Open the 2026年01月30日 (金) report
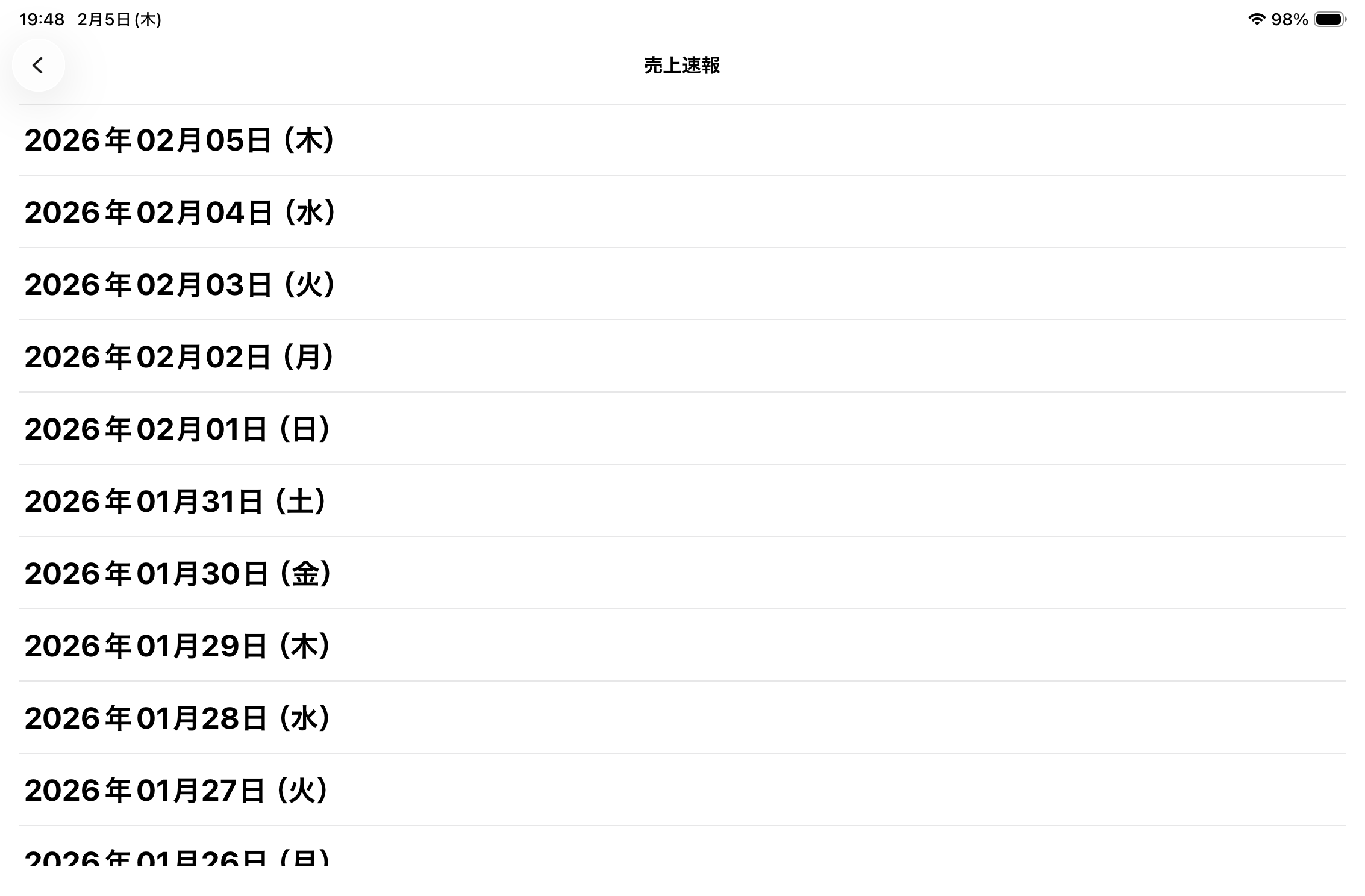This screenshot has height=896, width=1365. point(177,574)
